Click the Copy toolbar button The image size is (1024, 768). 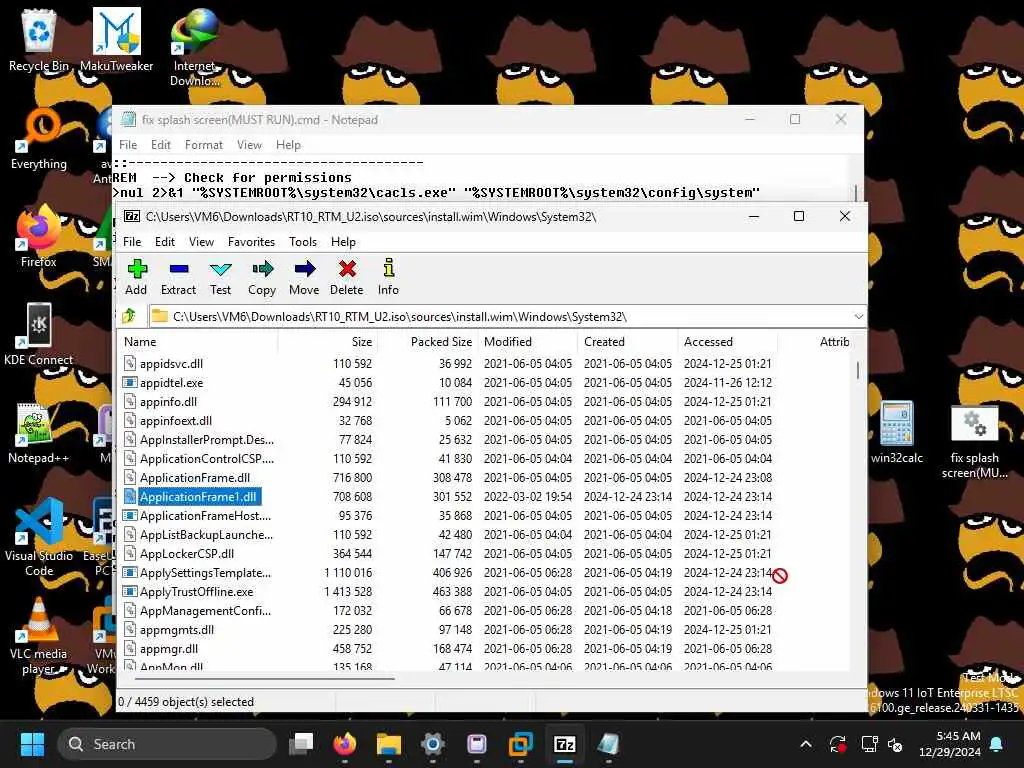point(262,277)
